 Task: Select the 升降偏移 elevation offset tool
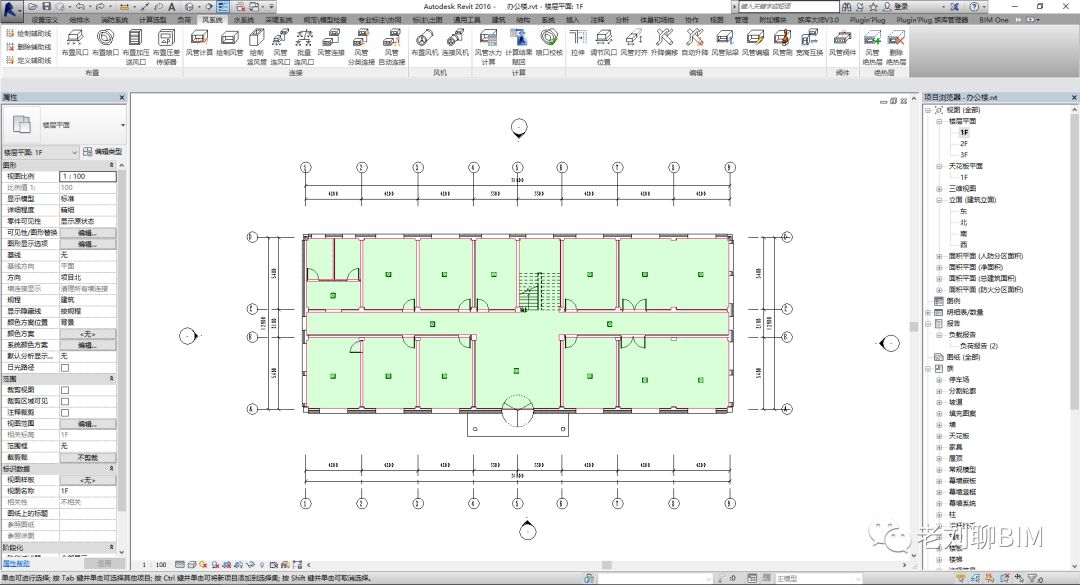(664, 42)
